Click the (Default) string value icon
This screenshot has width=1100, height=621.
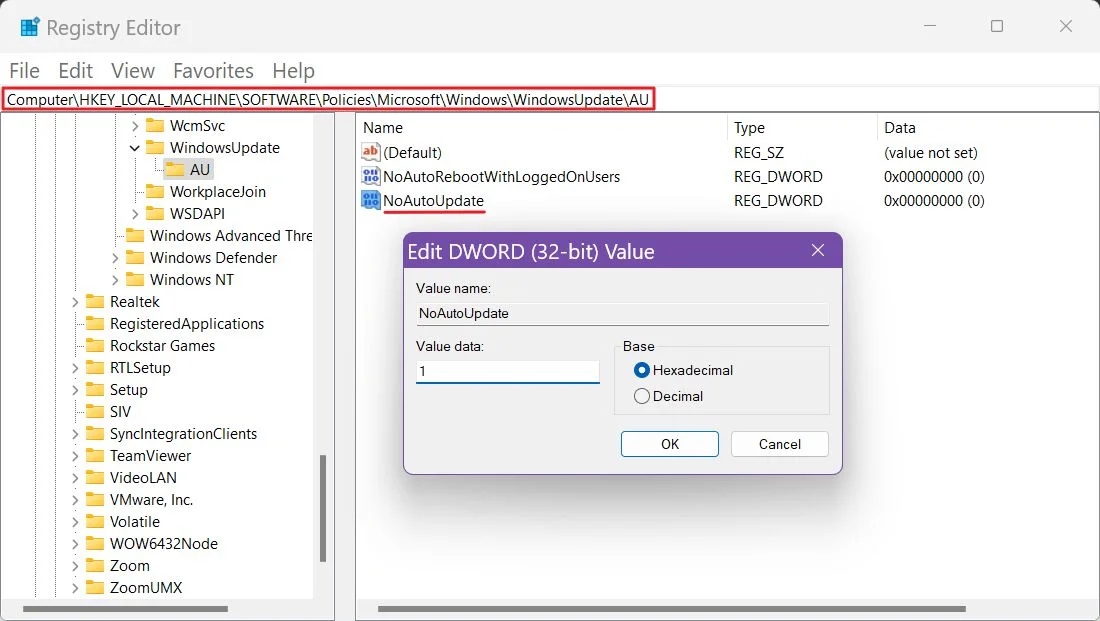(370, 152)
